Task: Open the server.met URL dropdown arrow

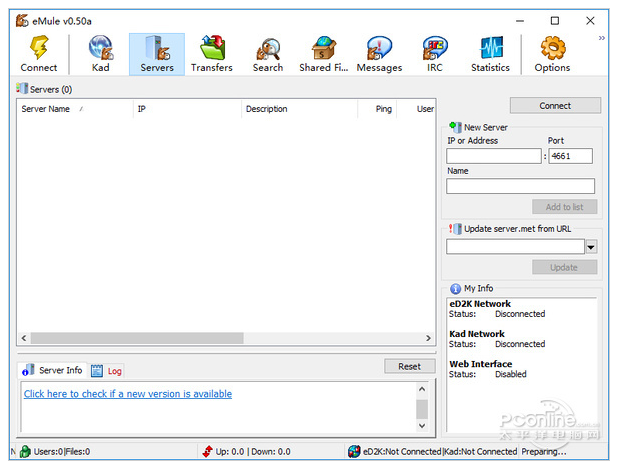Action: pyautogui.click(x=591, y=247)
